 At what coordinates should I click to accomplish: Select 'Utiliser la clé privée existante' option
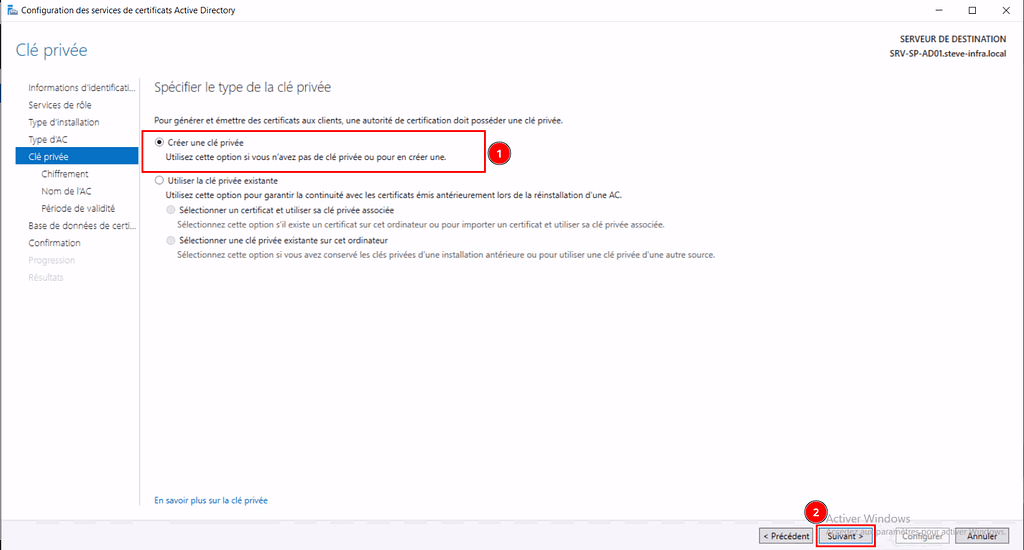160,181
